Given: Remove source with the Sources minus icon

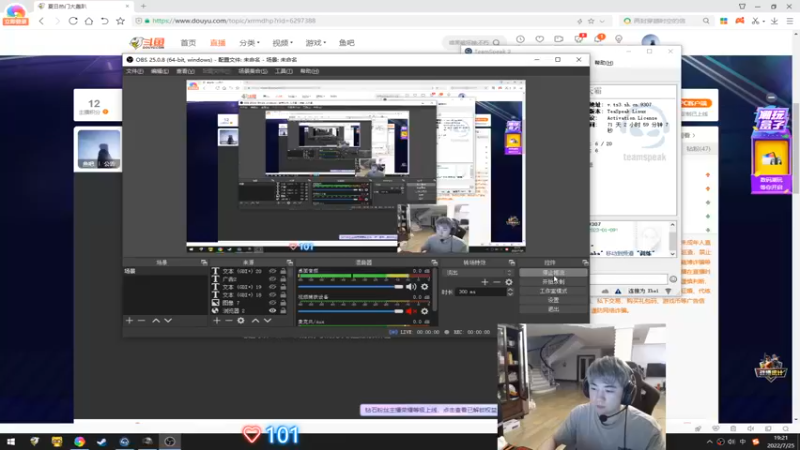Looking at the screenshot, I should 229,320.
